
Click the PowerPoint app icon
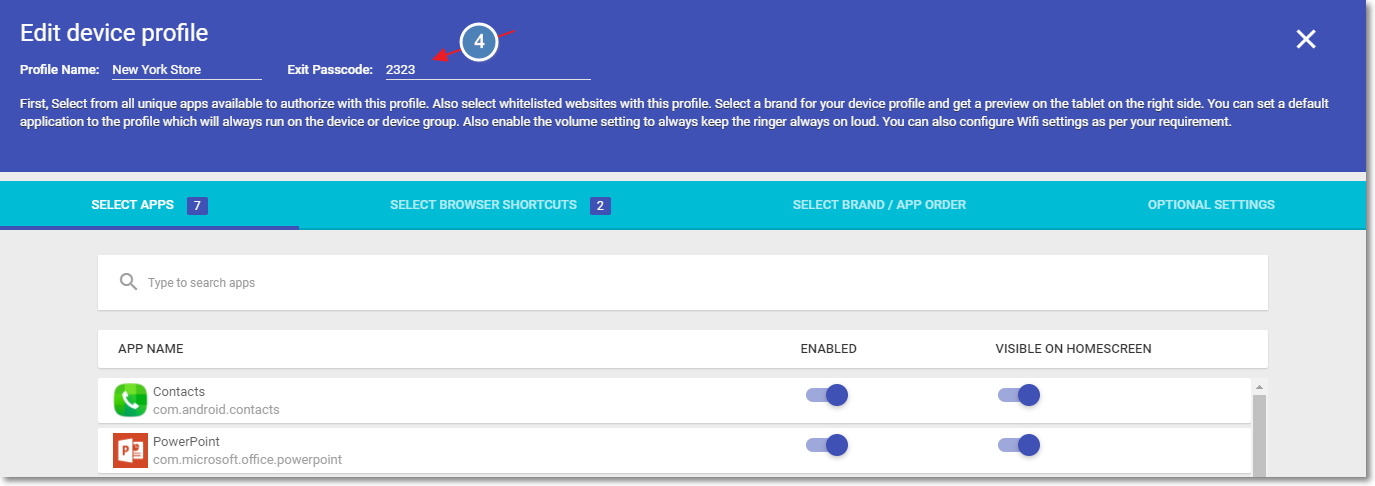(130, 451)
